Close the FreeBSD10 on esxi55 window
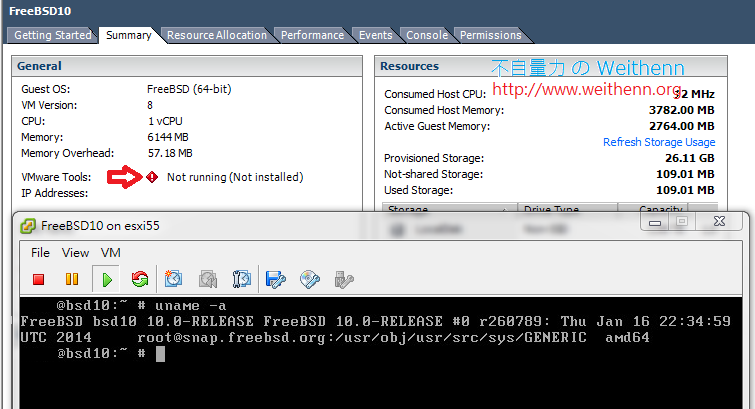This screenshot has width=755, height=409. pyautogui.click(x=719, y=222)
